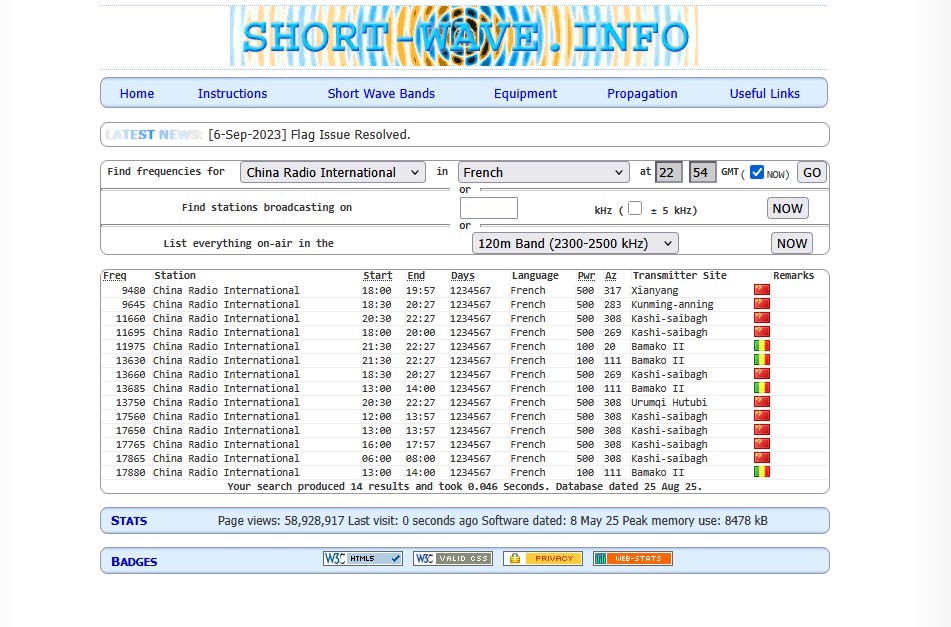This screenshot has width=951, height=627.
Task: Click the frequency value 13750
Action: point(130,402)
